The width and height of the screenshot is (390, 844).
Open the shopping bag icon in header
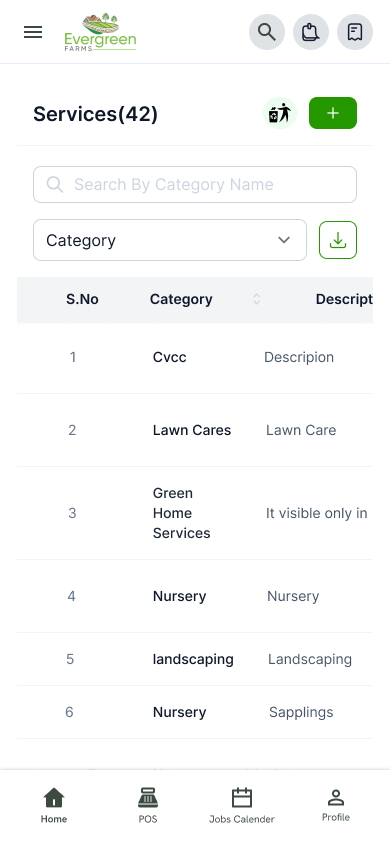311,32
